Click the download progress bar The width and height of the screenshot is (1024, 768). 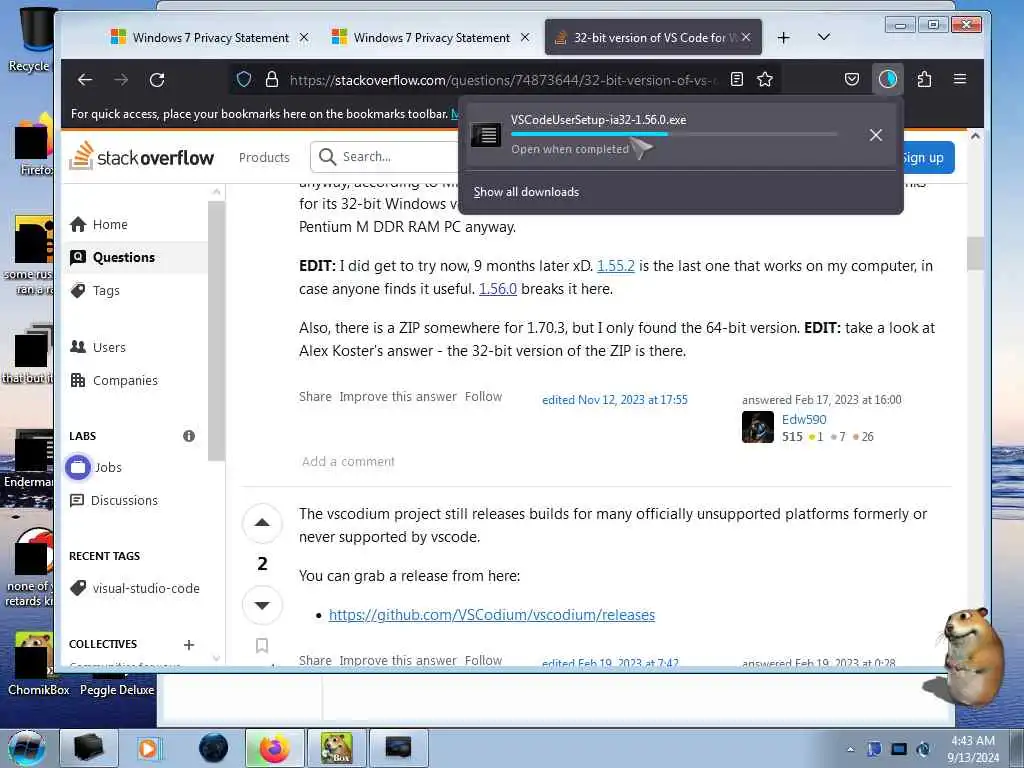(673, 134)
